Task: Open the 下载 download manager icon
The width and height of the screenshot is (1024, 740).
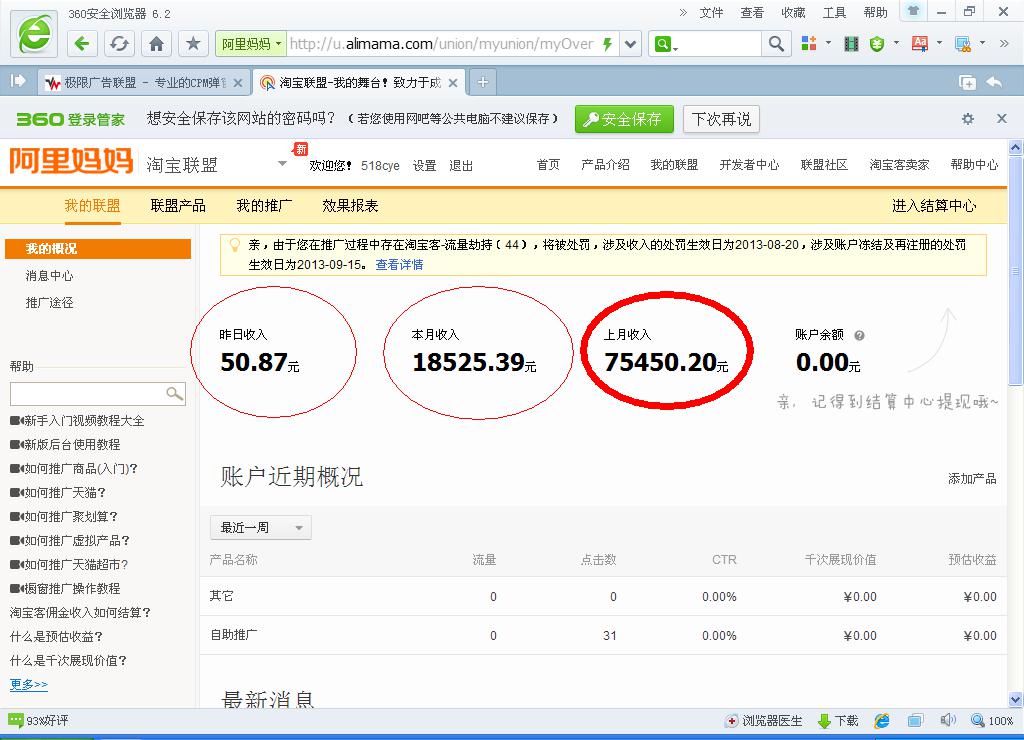Action: (838, 721)
